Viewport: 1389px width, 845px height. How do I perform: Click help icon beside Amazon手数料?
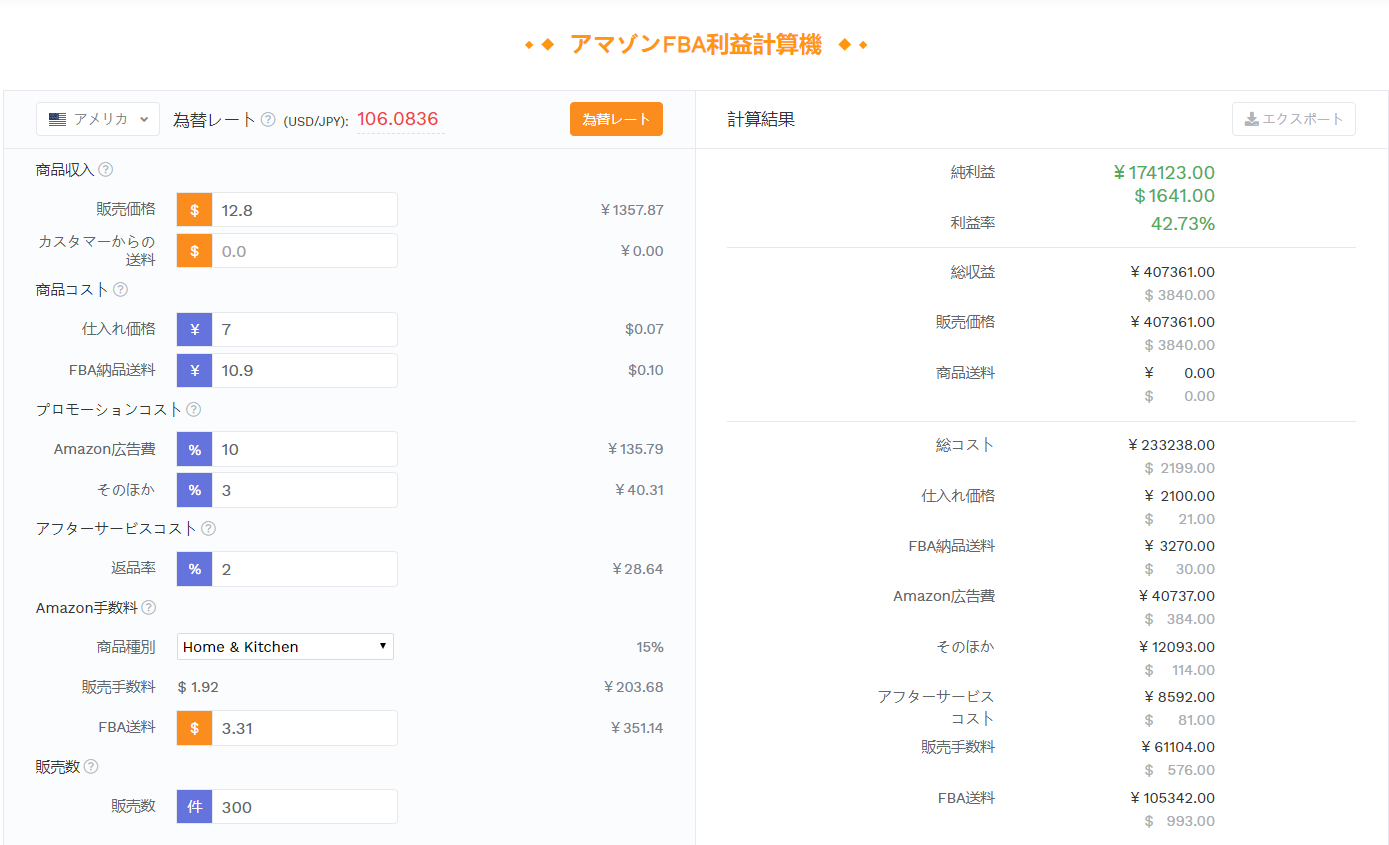[148, 607]
